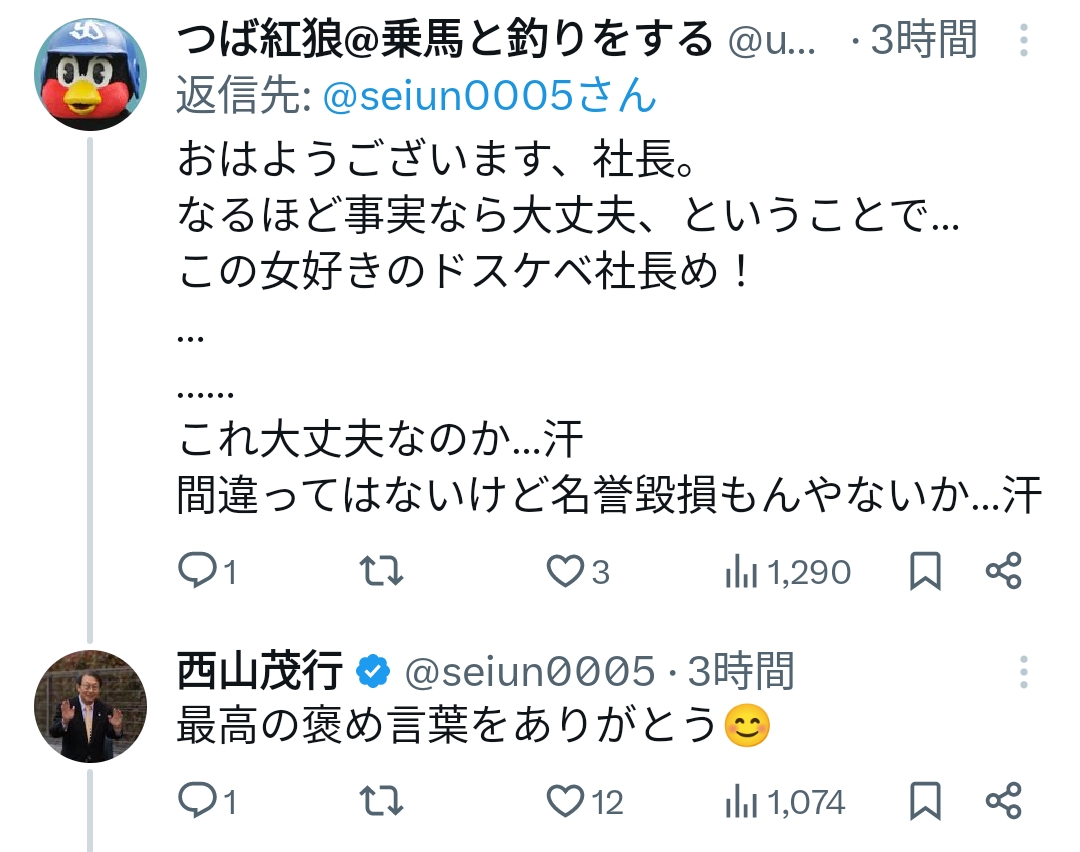The height and width of the screenshot is (852, 1080).
Task: Like 西山茂行's tweet with 12 likes
Action: click(x=566, y=801)
